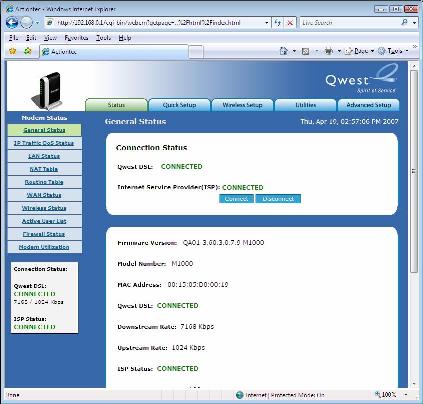Screen dimensions: 423x404
Task: Switch to the Advanced Setup tab
Action: click(368, 105)
